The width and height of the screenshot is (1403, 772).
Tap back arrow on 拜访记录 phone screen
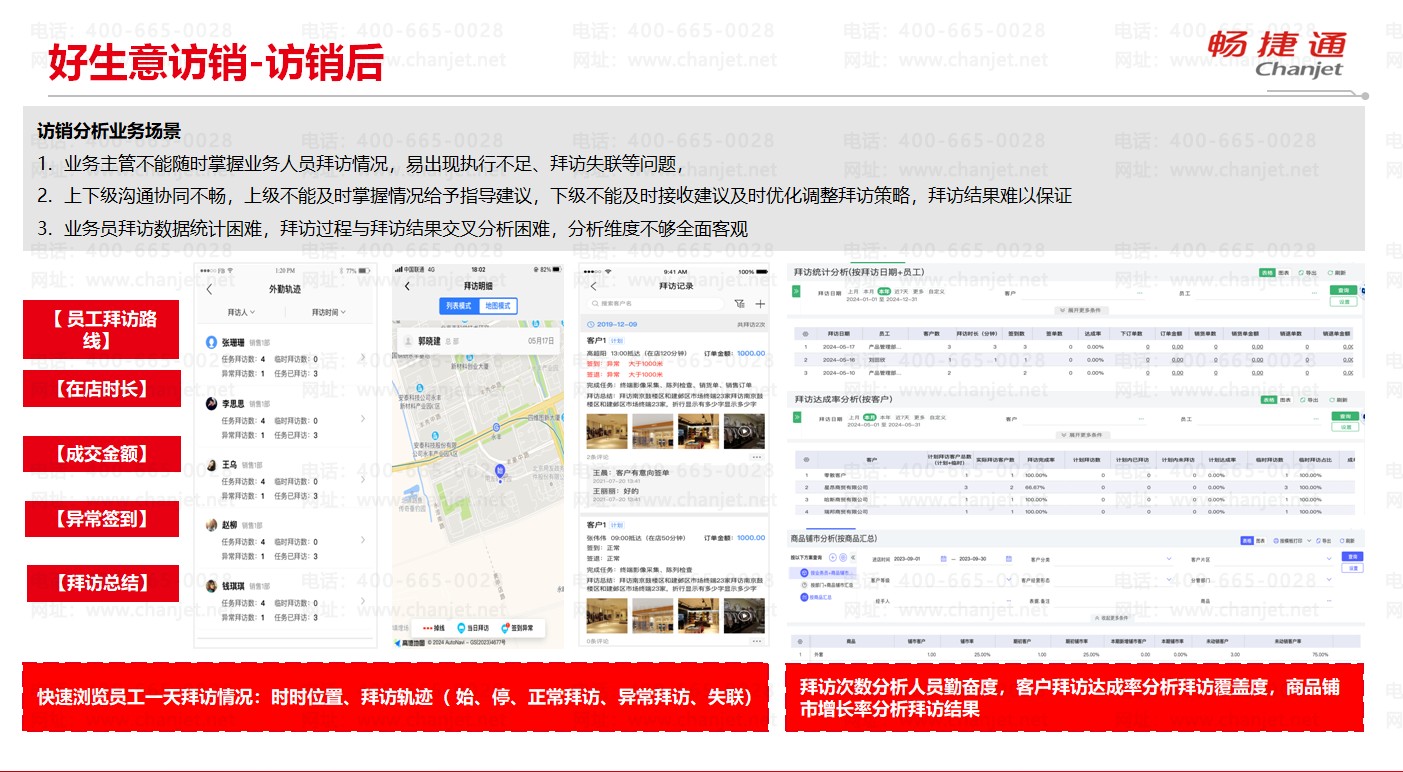click(592, 286)
